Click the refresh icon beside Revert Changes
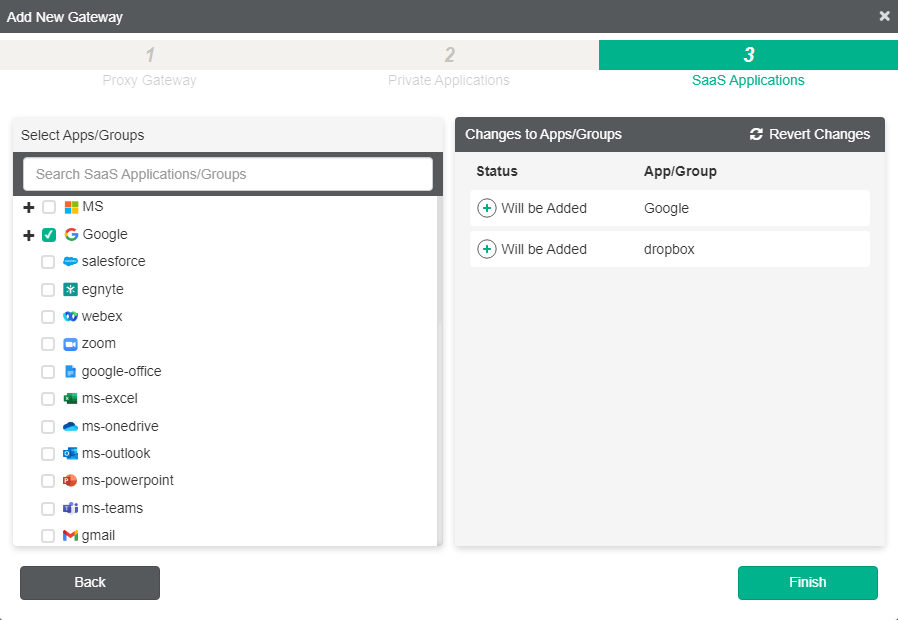This screenshot has height=620, width=898. (x=757, y=134)
